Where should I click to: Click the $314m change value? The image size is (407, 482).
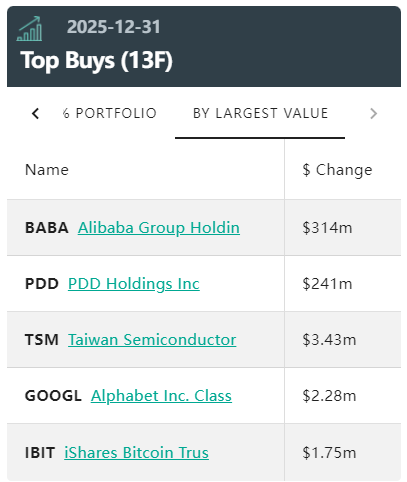click(x=327, y=228)
